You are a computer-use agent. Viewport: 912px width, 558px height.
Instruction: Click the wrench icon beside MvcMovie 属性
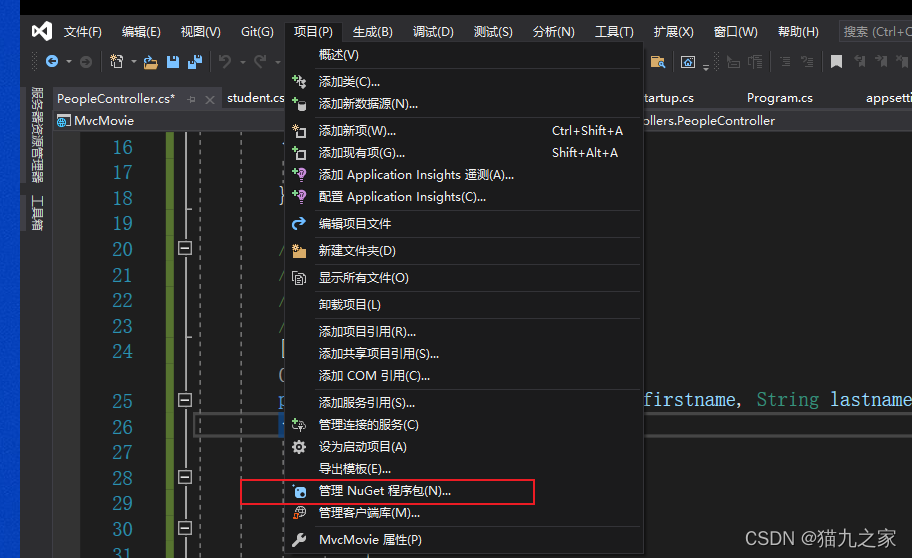pos(299,540)
